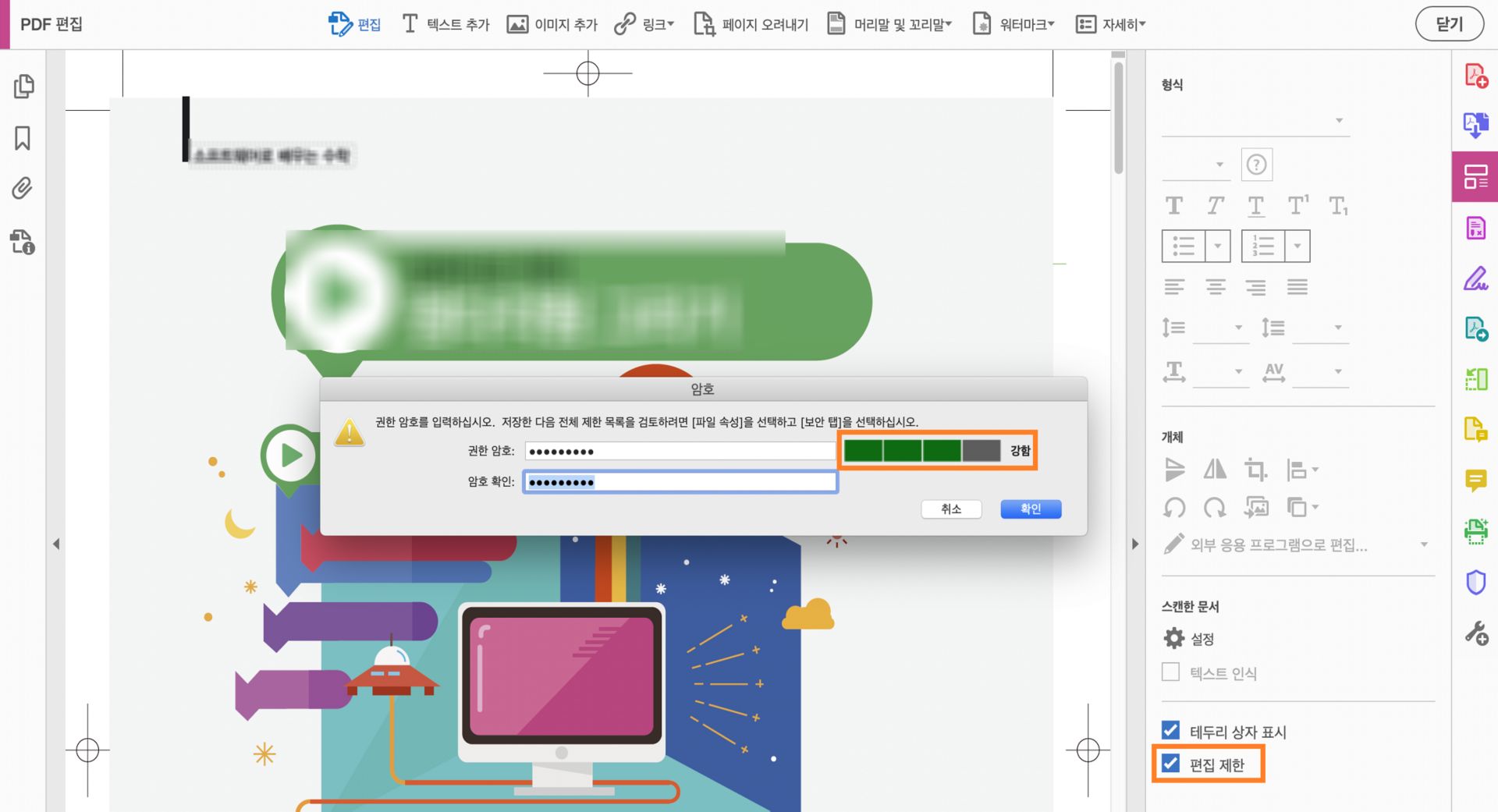Open numbered list style dropdown
This screenshot has width=1498, height=812.
pyautogui.click(x=1297, y=246)
